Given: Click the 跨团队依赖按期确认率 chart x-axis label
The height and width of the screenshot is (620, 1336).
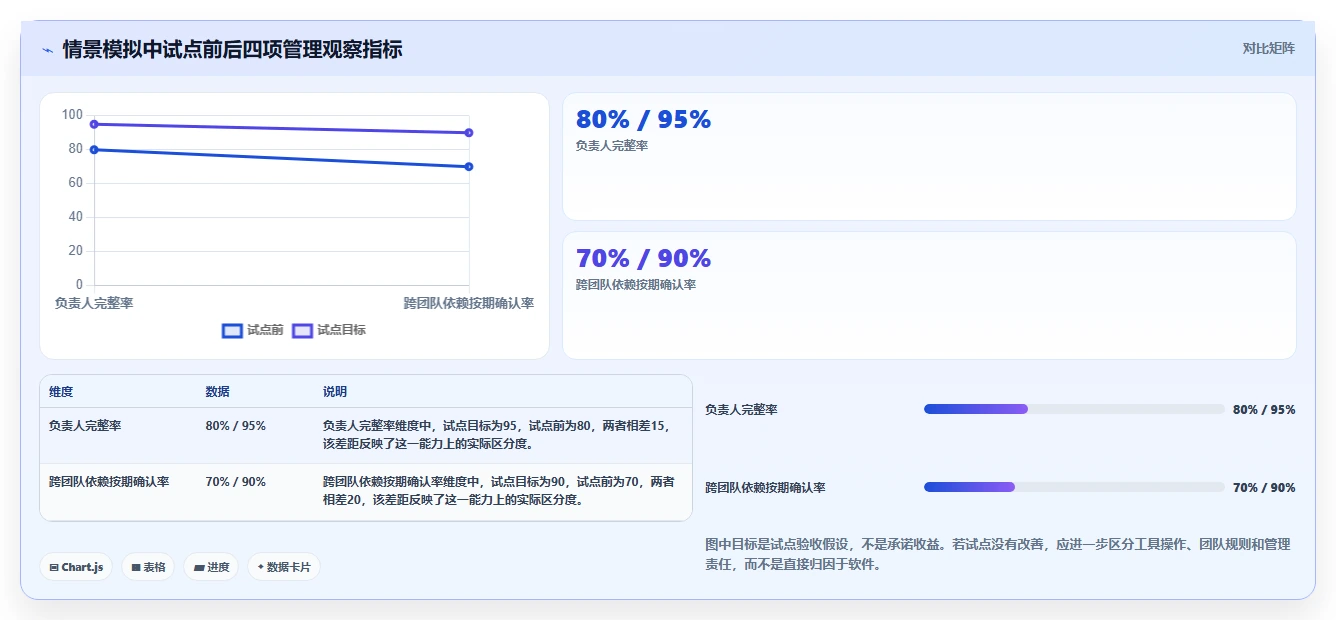Looking at the screenshot, I should click(x=469, y=303).
